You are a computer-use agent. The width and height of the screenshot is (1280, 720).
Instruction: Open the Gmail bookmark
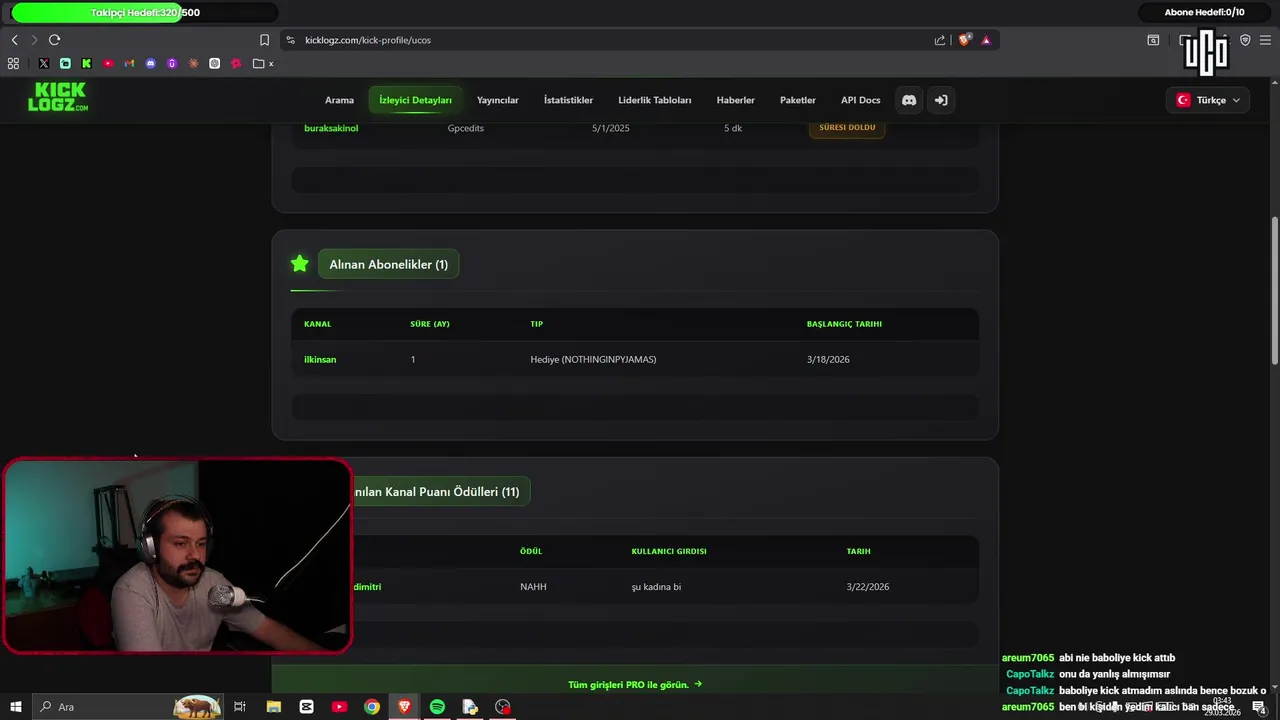click(129, 63)
